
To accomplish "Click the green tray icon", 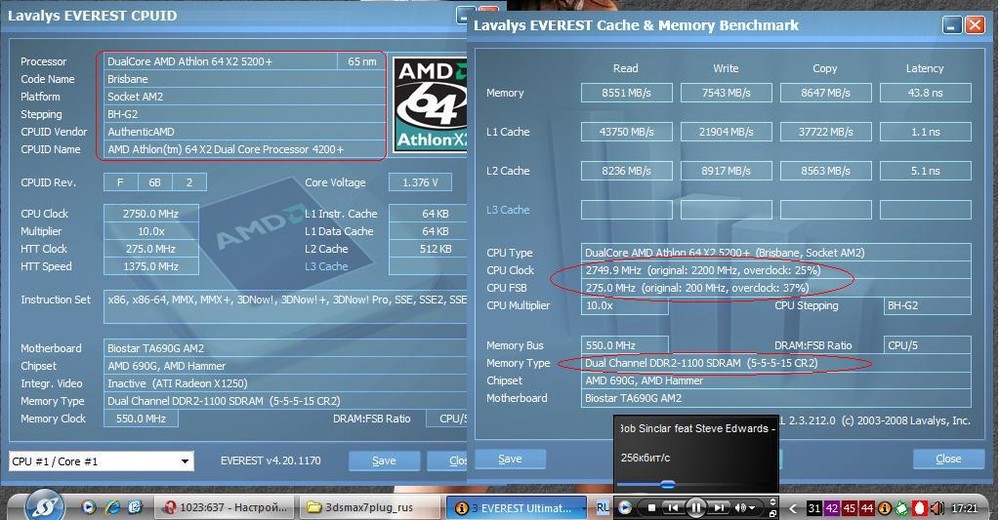I will click(x=902, y=509).
